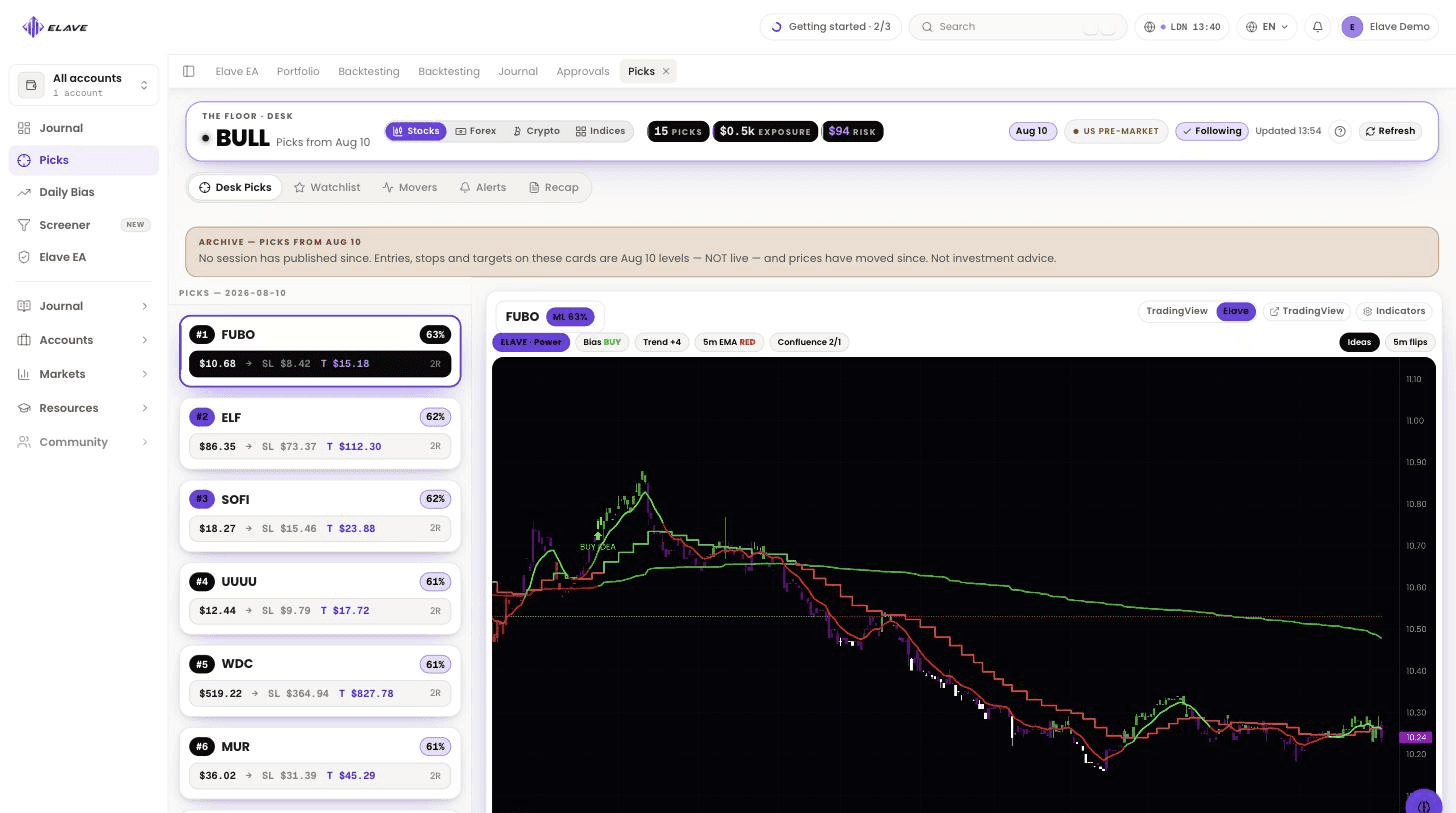Screen dimensions: 1456x813
Task: Go to Daily Bias in the sidebar
Action: 84,192
